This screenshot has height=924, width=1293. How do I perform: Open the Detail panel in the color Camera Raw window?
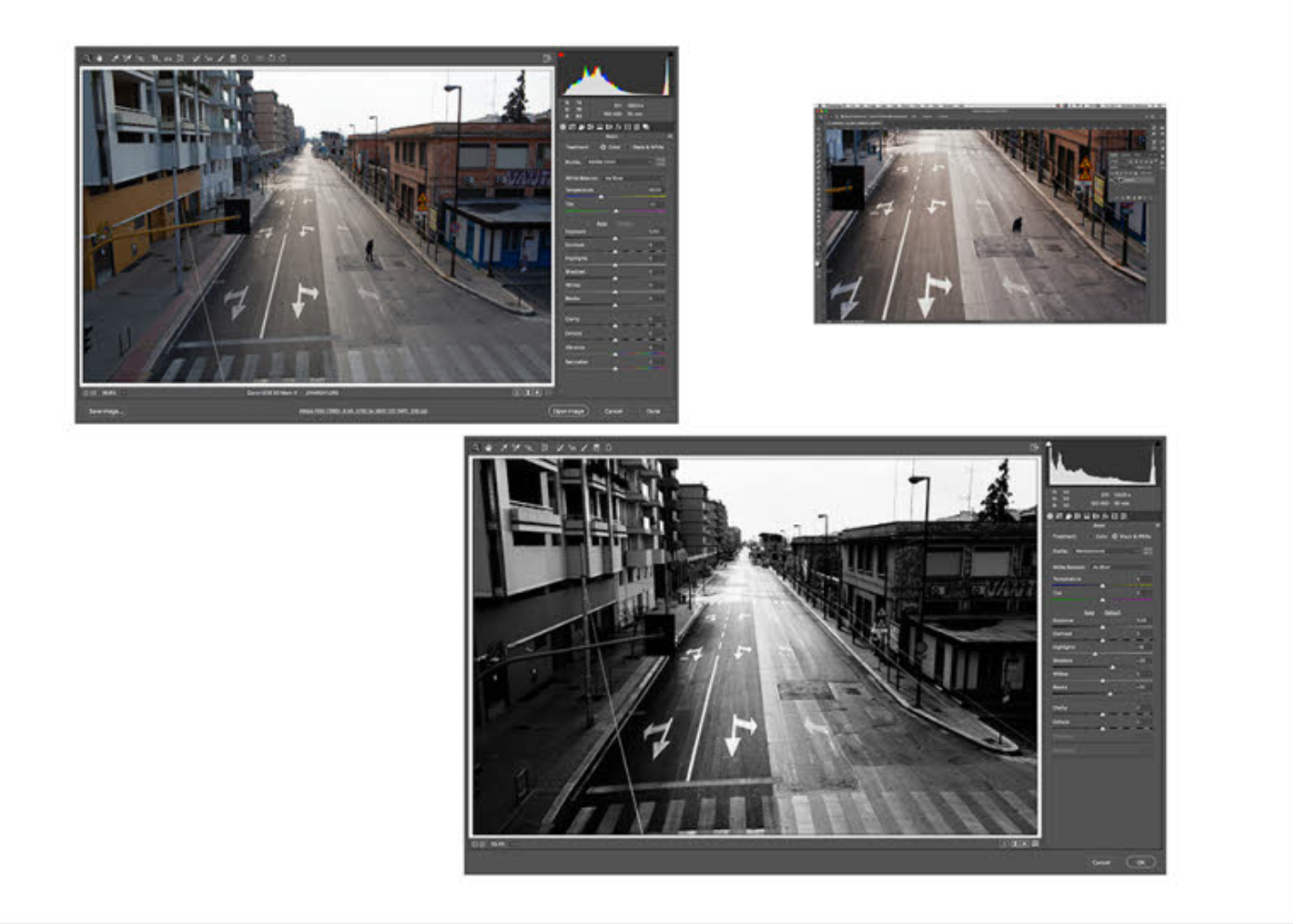tap(581, 127)
